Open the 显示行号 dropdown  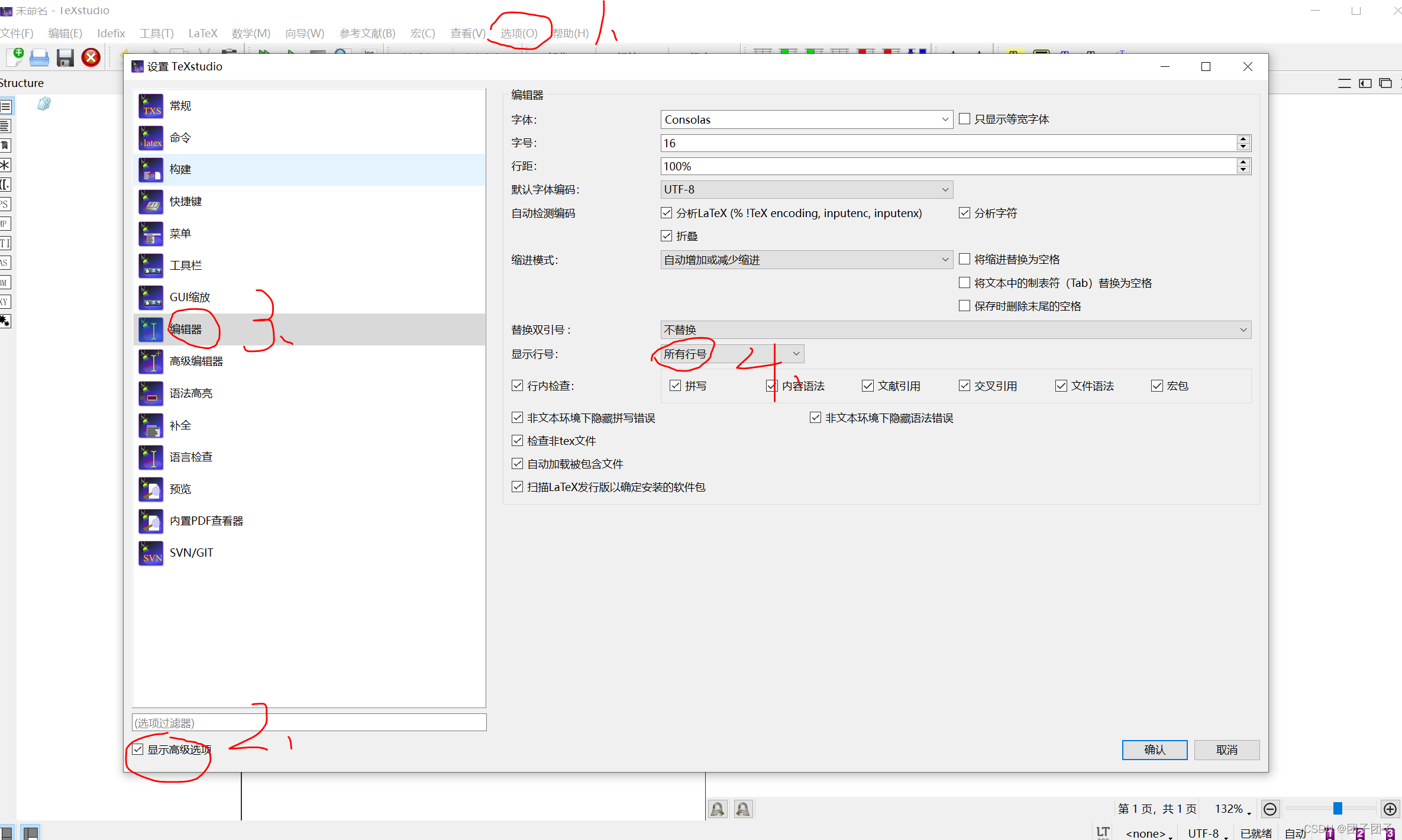click(x=732, y=354)
